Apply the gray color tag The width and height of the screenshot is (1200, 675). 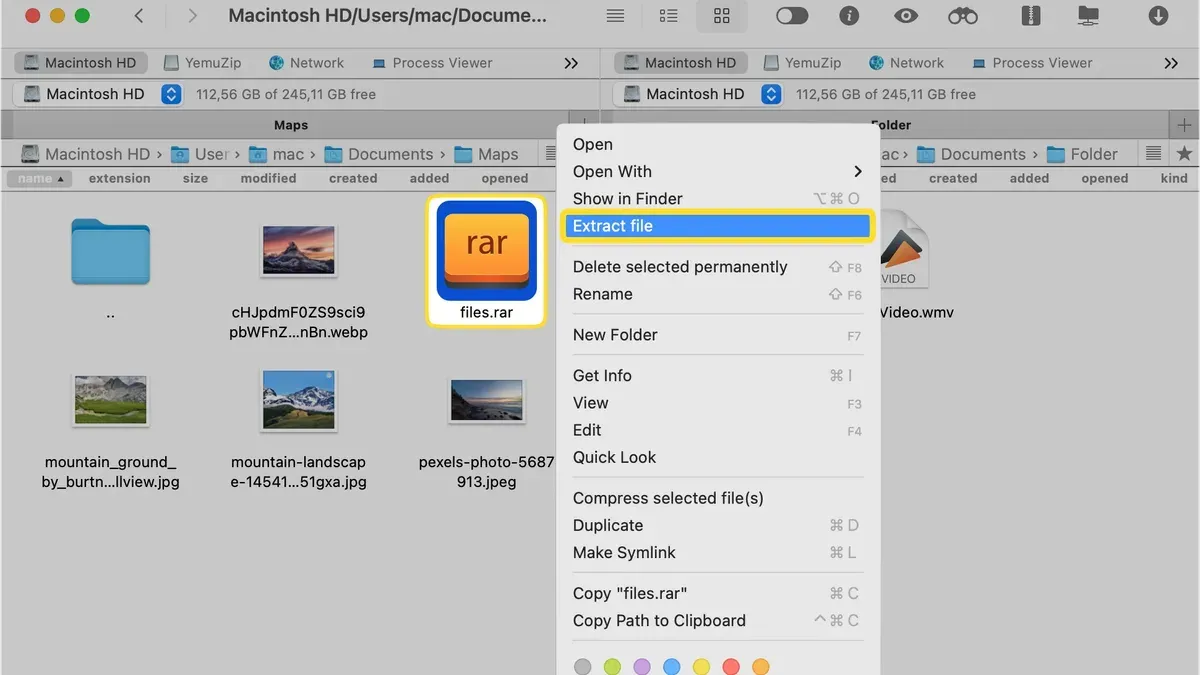click(583, 666)
